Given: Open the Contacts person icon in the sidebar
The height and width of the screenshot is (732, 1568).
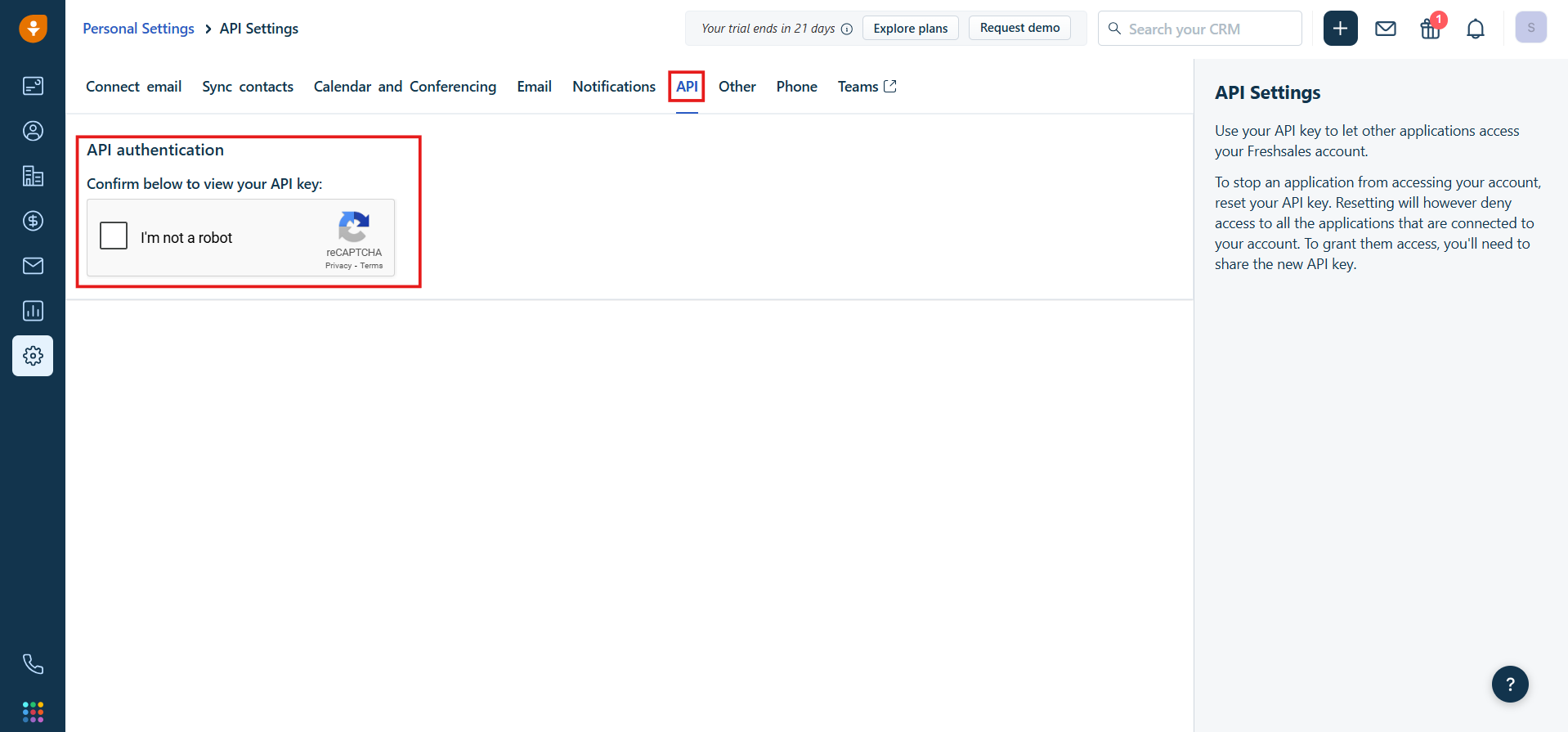Looking at the screenshot, I should pos(33,131).
